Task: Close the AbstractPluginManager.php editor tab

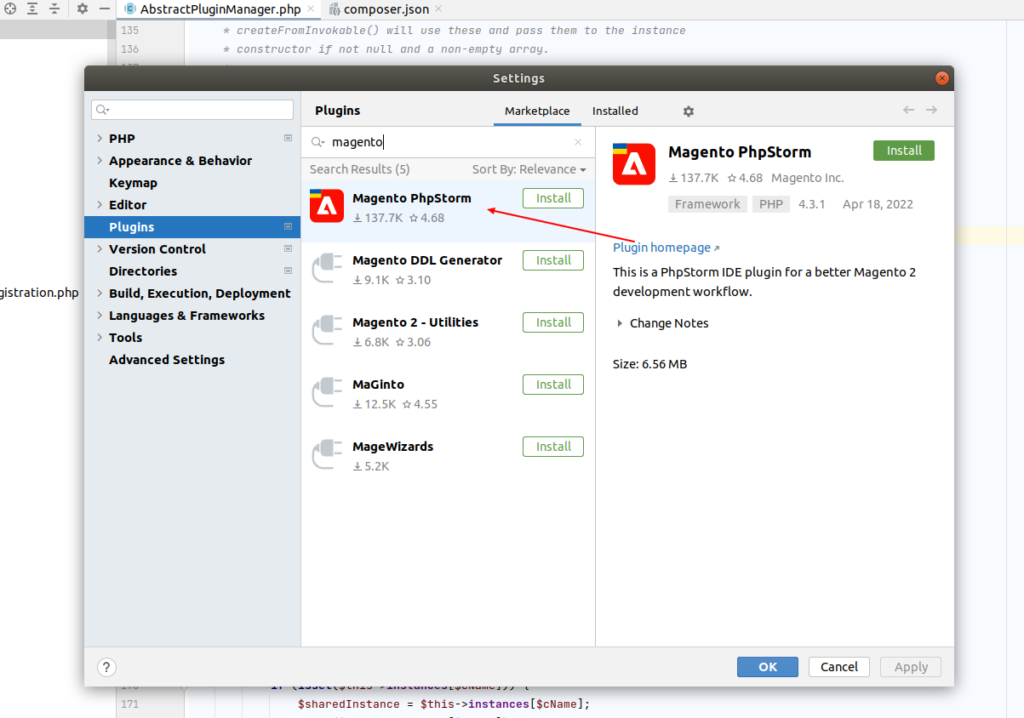Action: [x=311, y=8]
